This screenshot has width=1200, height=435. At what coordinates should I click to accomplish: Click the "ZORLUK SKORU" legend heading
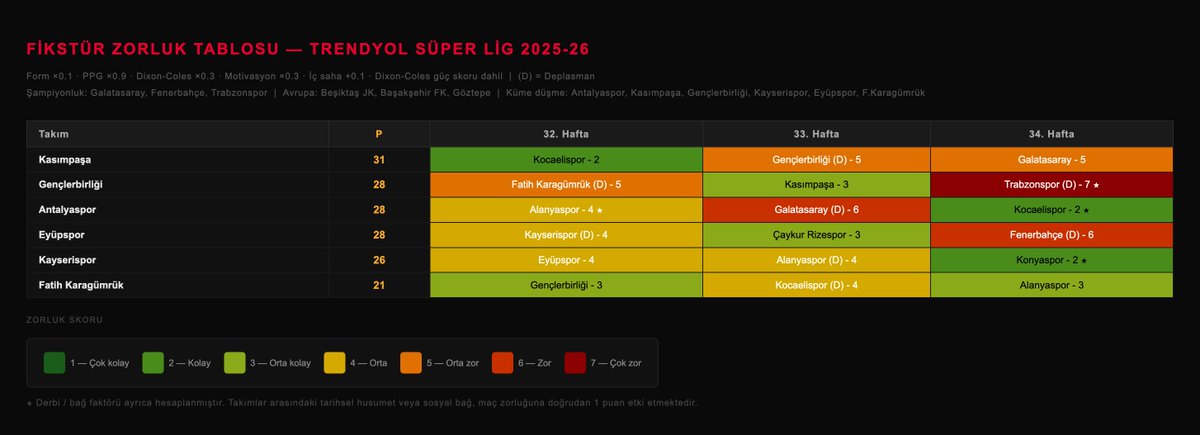click(x=64, y=321)
